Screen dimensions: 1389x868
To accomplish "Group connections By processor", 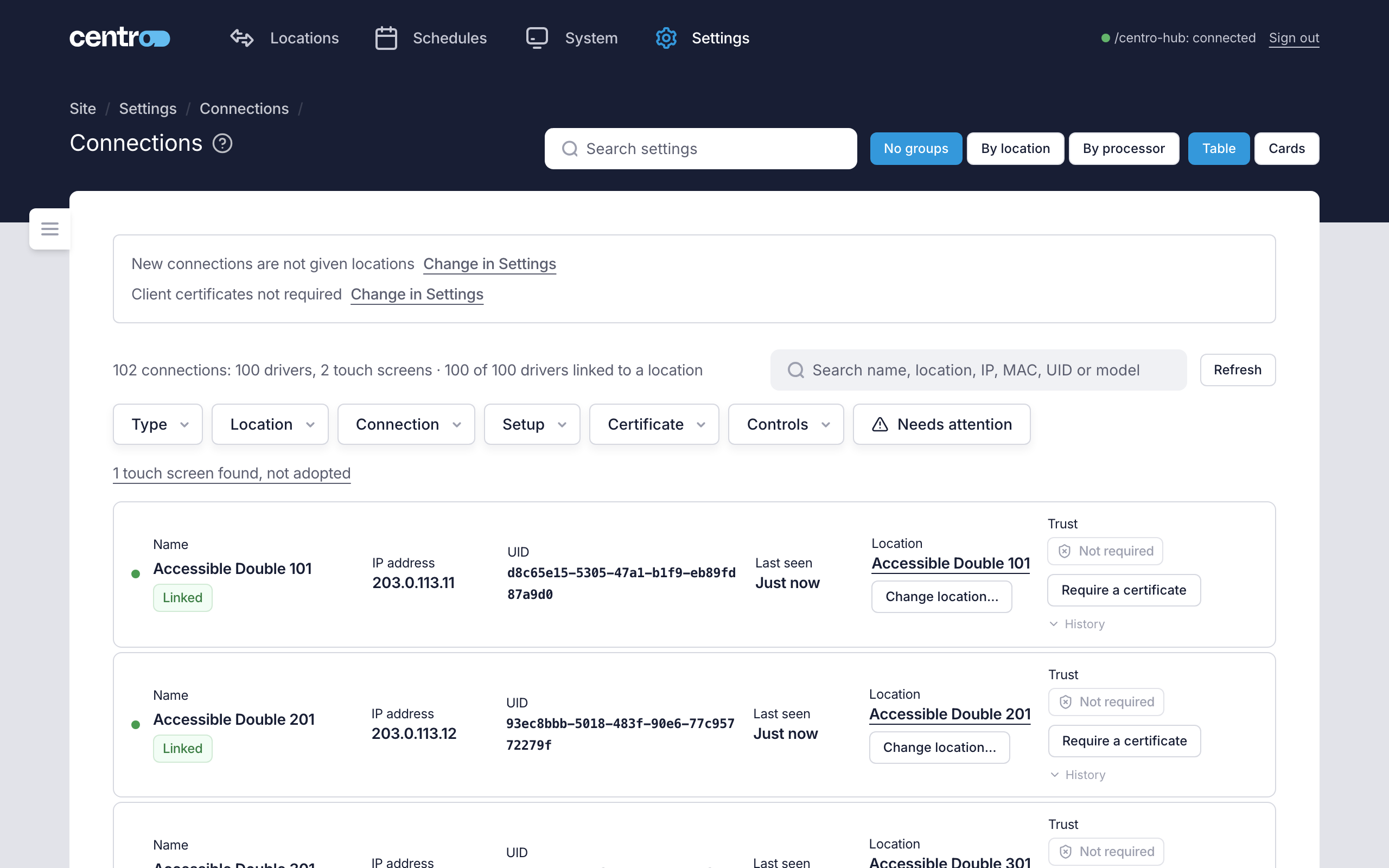I will pos(1124,149).
